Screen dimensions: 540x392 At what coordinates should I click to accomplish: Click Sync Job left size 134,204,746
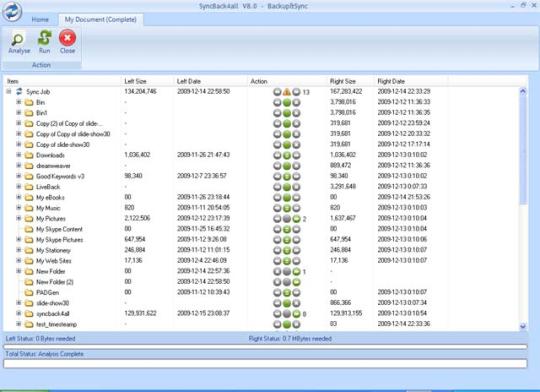coord(141,91)
